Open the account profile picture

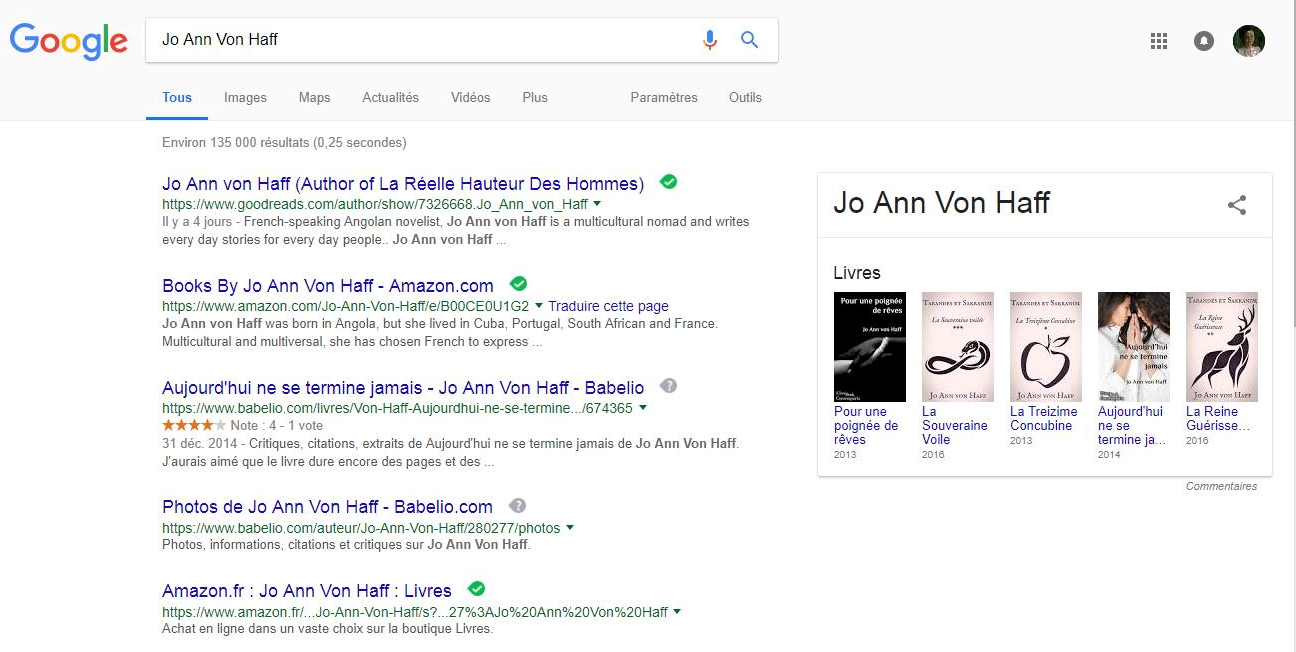click(x=1249, y=41)
